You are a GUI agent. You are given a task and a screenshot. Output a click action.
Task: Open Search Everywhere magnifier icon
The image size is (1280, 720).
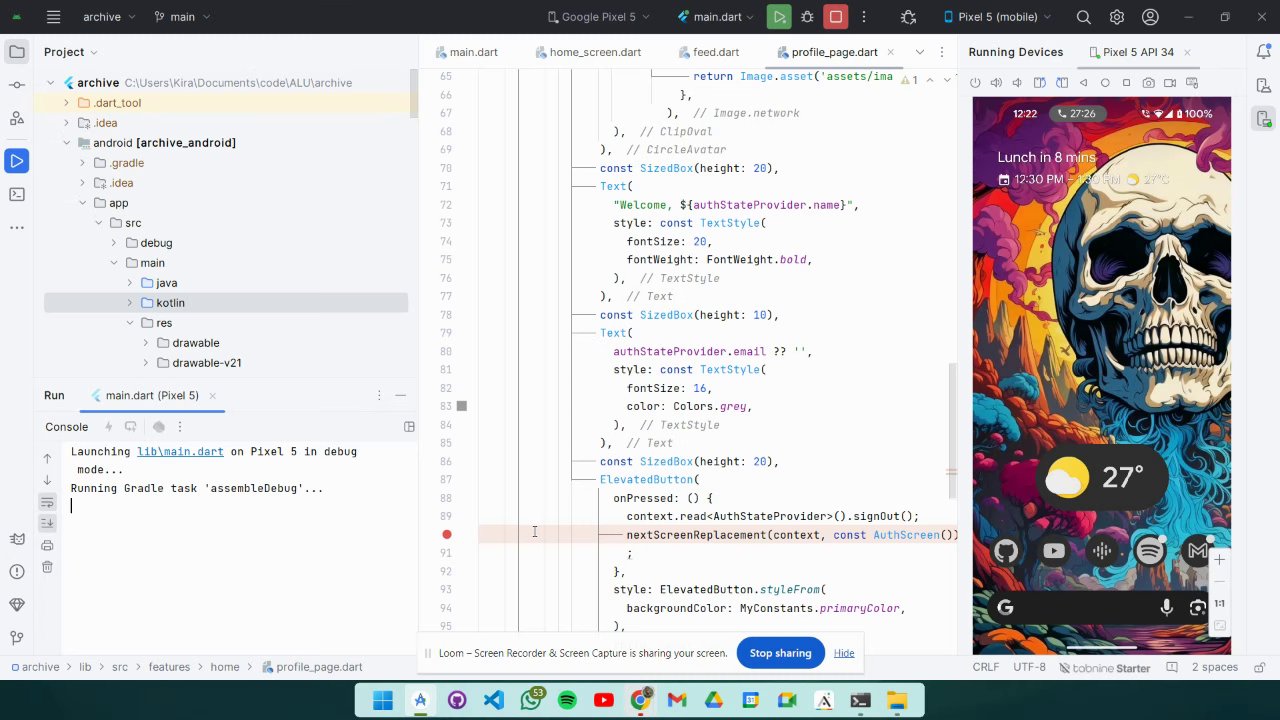pos(1083,17)
